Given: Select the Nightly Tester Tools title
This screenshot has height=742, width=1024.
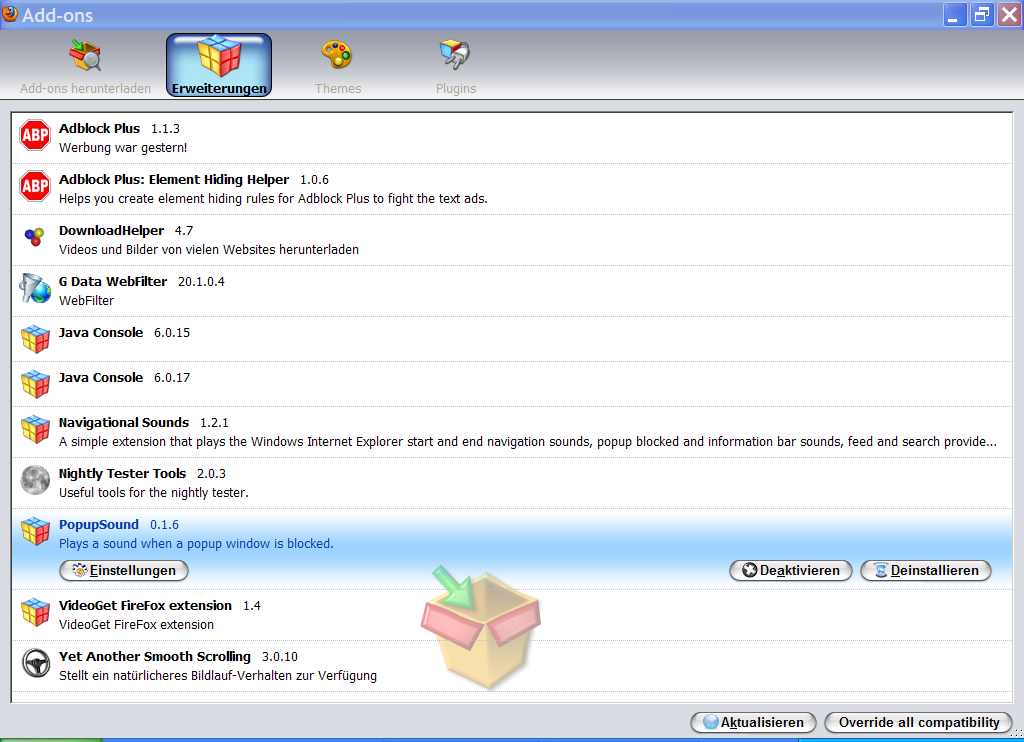Looking at the screenshot, I should (122, 474).
